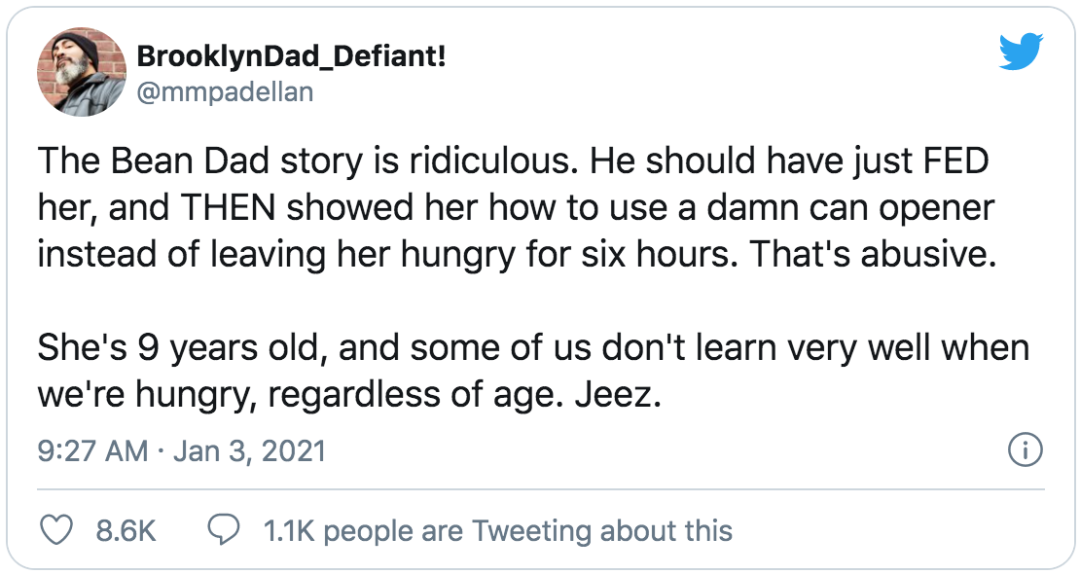
Task: Visit the @mmpadellan handle
Action: (x=224, y=92)
